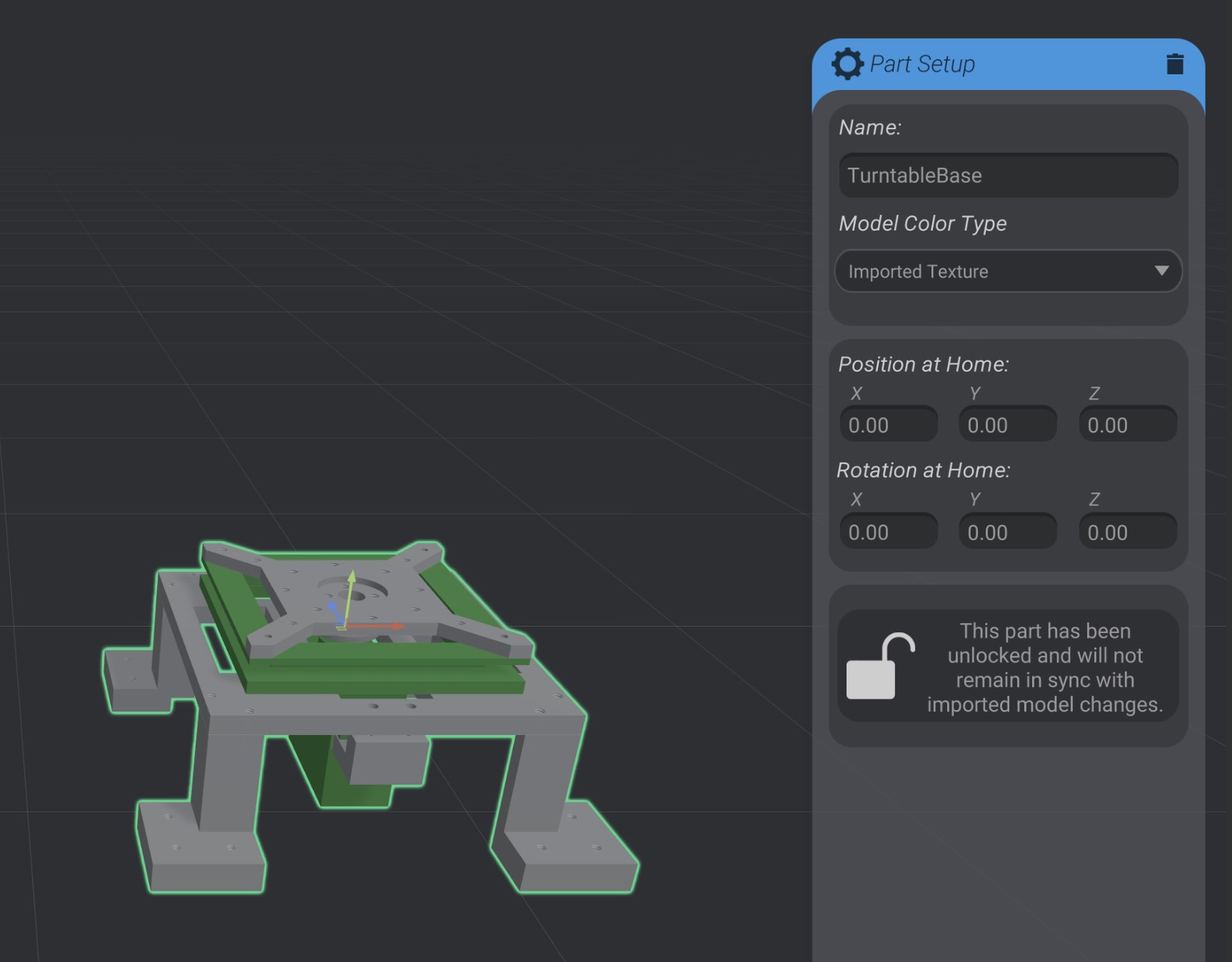Screen dimensions: 1232x962
Task: Delete the part using the trash icon
Action: (x=1176, y=64)
